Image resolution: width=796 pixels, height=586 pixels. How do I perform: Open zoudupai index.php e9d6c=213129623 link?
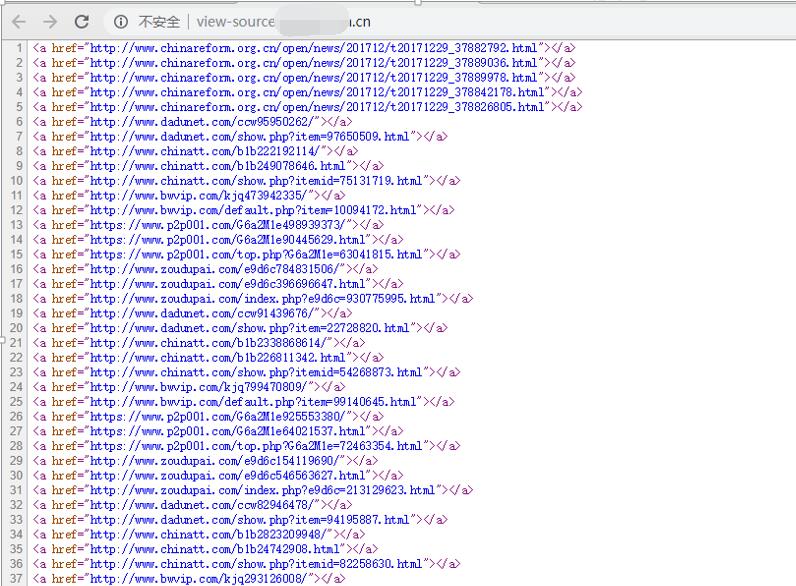(x=262, y=490)
